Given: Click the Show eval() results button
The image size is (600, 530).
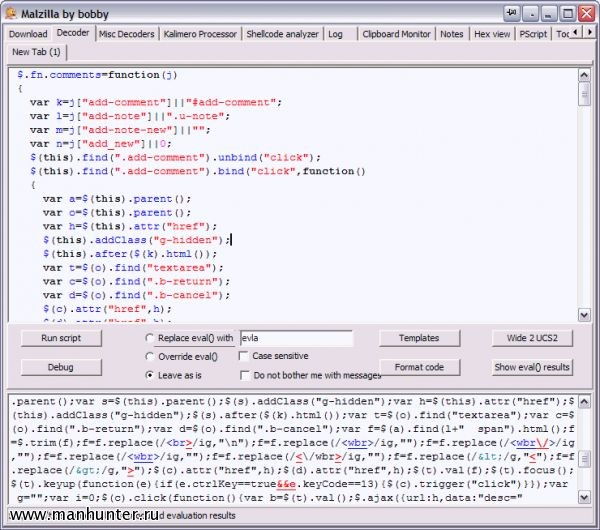Looking at the screenshot, I should 532,367.
